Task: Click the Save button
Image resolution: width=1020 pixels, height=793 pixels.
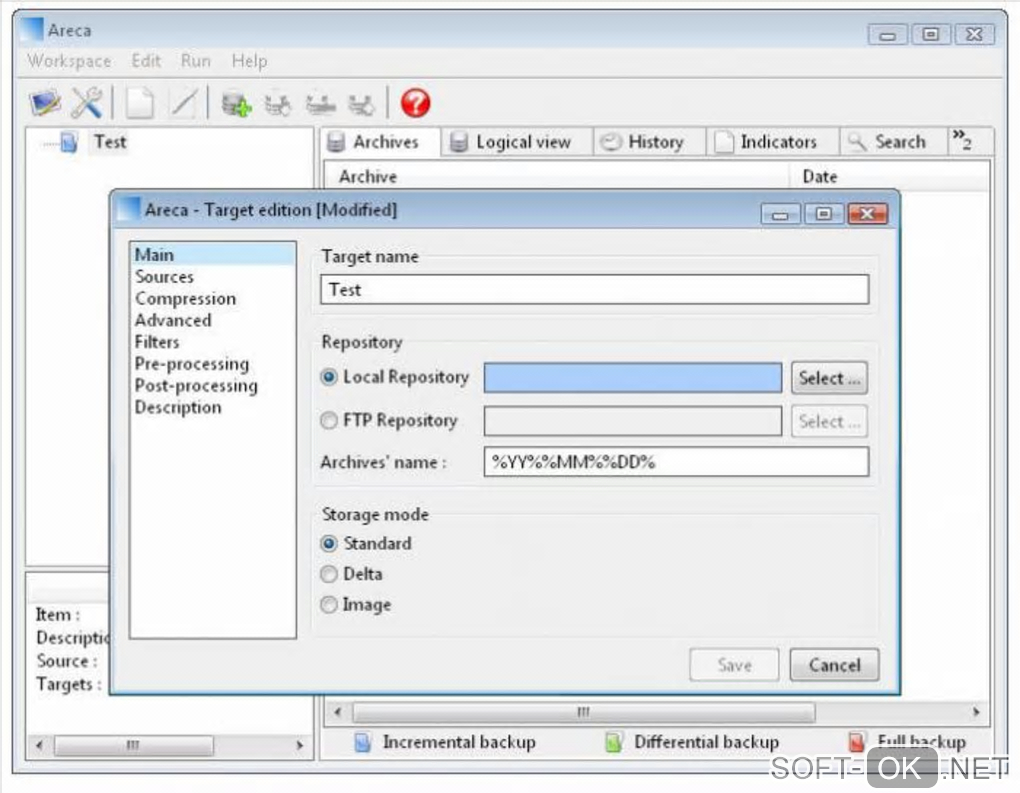Action: pos(734,665)
